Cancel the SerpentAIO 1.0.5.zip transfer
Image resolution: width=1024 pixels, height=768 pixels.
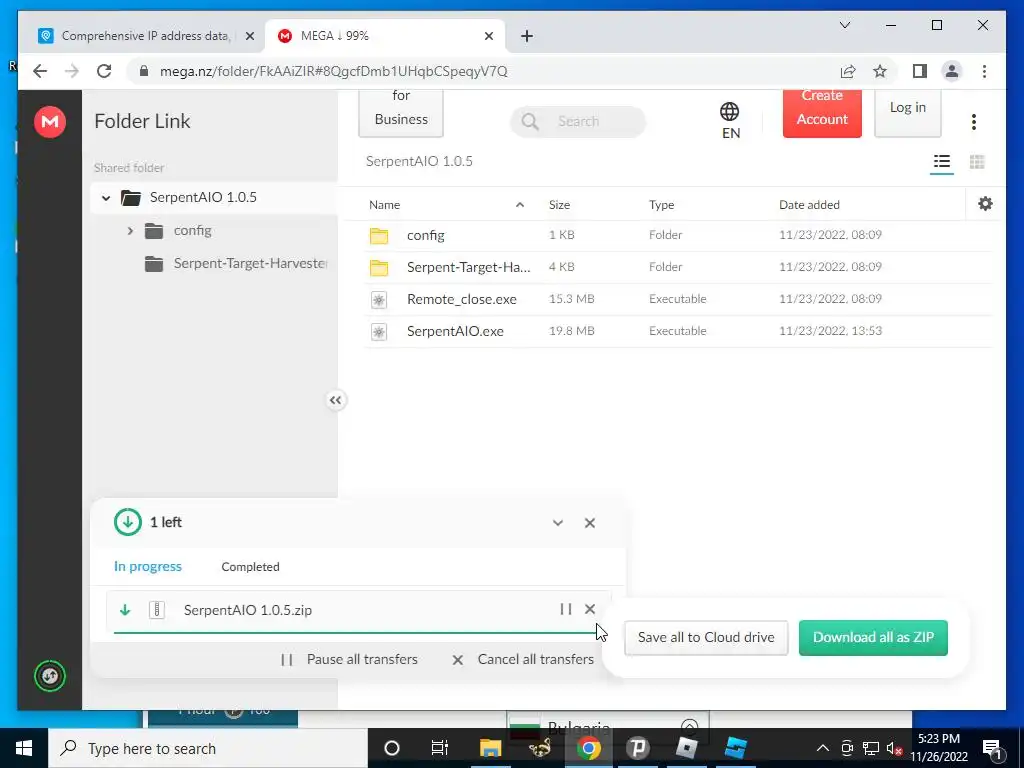click(x=590, y=609)
